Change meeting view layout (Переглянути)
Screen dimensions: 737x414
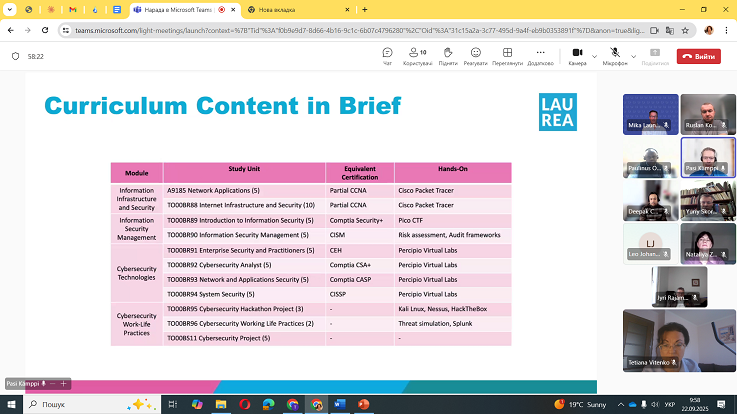click(x=507, y=55)
